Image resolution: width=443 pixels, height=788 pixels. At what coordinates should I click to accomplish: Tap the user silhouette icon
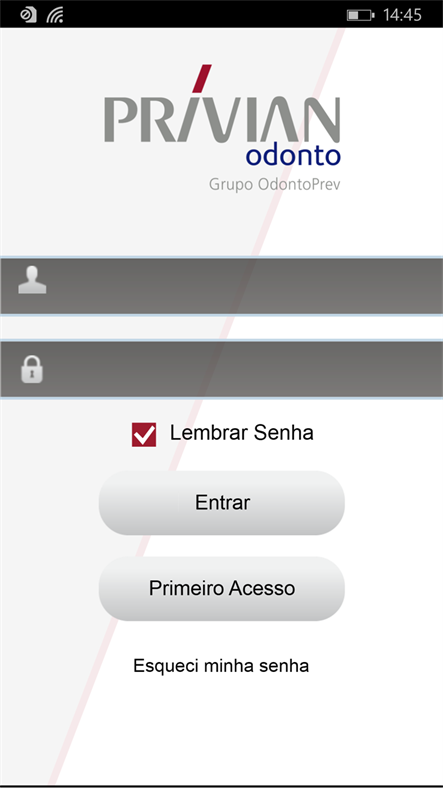pyautogui.click(x=32, y=280)
